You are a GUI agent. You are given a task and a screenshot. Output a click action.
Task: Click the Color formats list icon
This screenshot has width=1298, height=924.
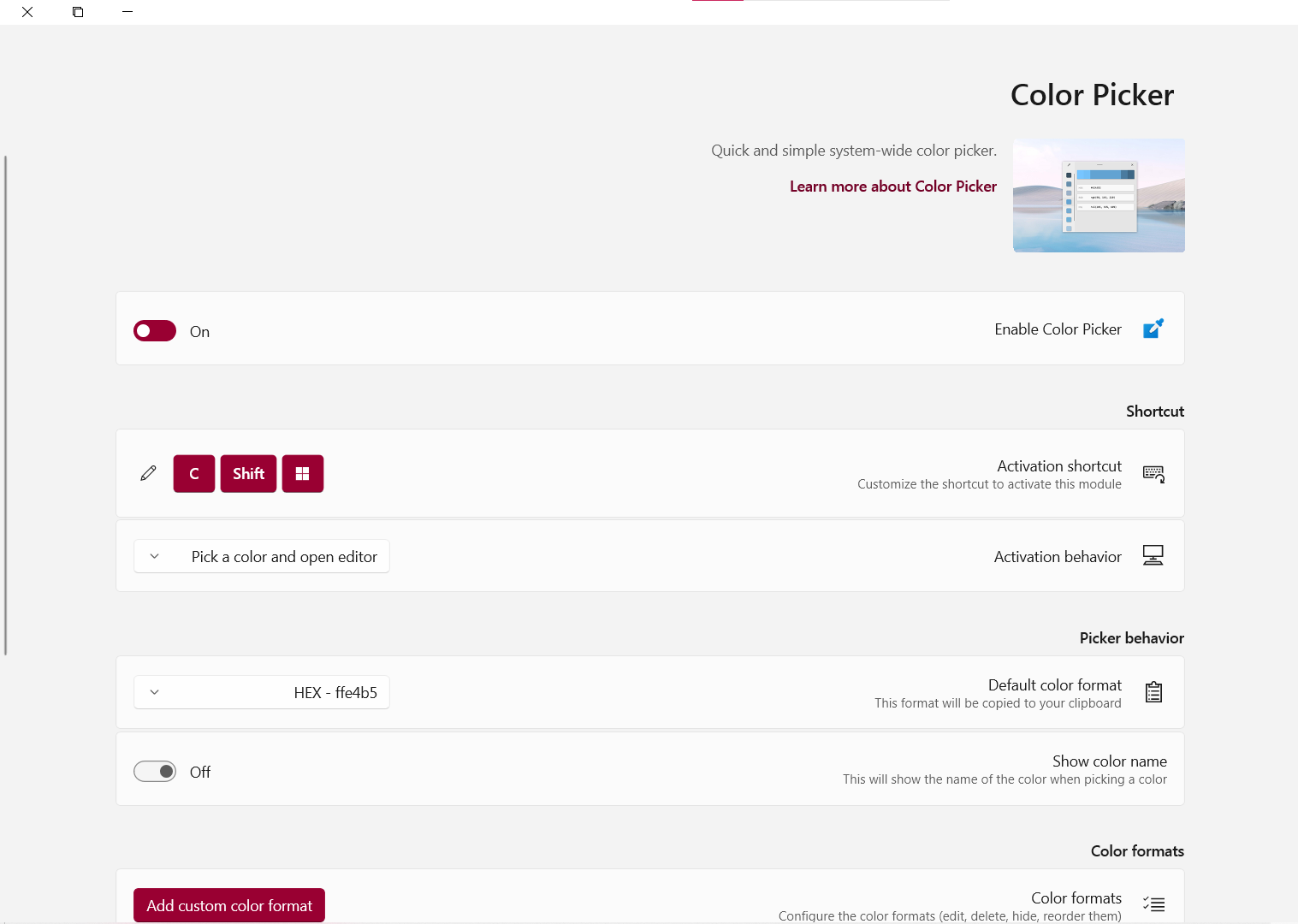1153,904
